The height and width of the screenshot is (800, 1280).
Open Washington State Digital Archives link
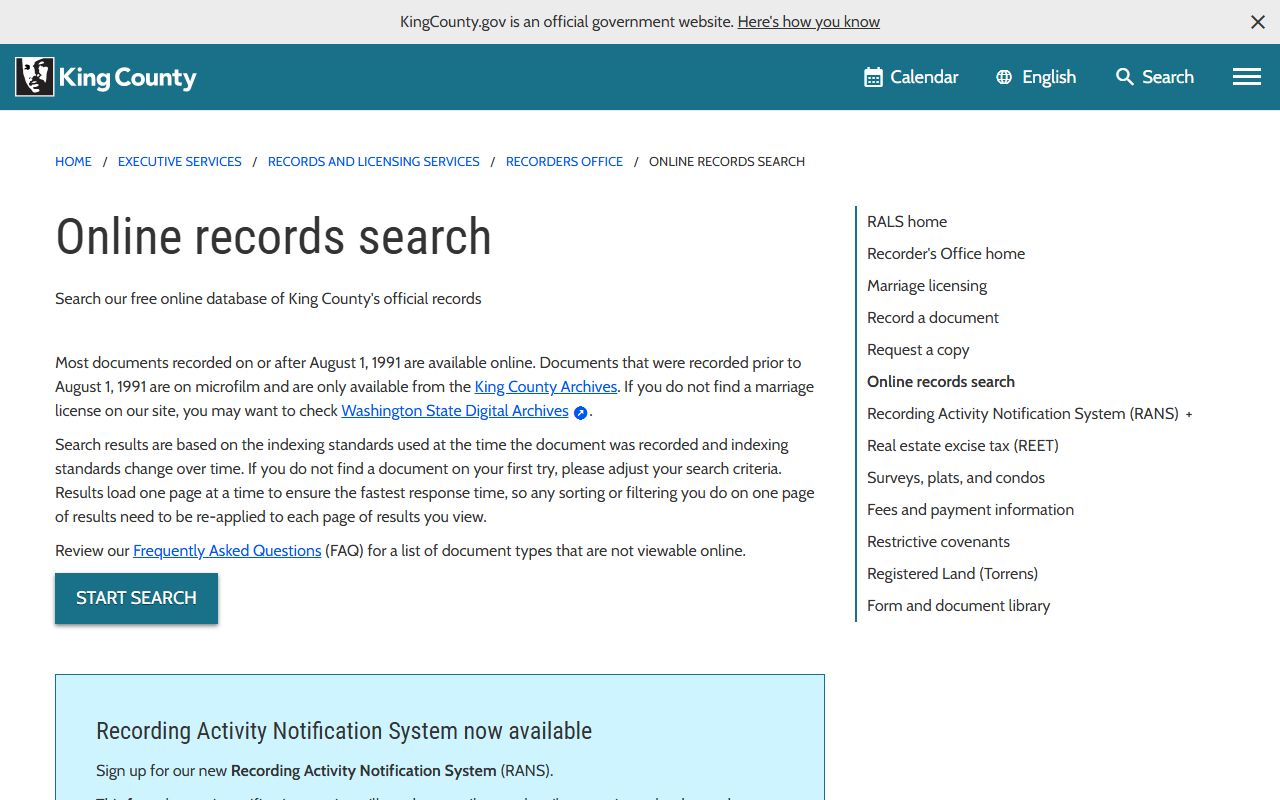click(455, 411)
